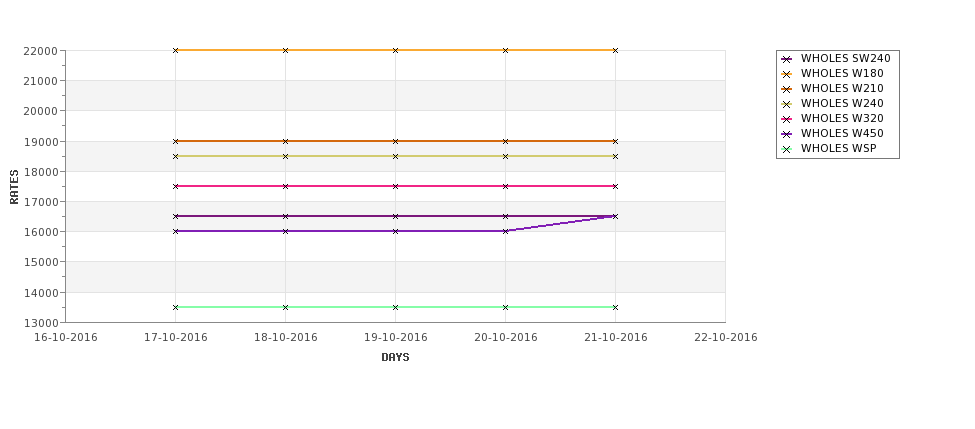The height and width of the screenshot is (429, 975).
Task: Click WSP data point on 21-10-2016
Action: (x=616, y=307)
